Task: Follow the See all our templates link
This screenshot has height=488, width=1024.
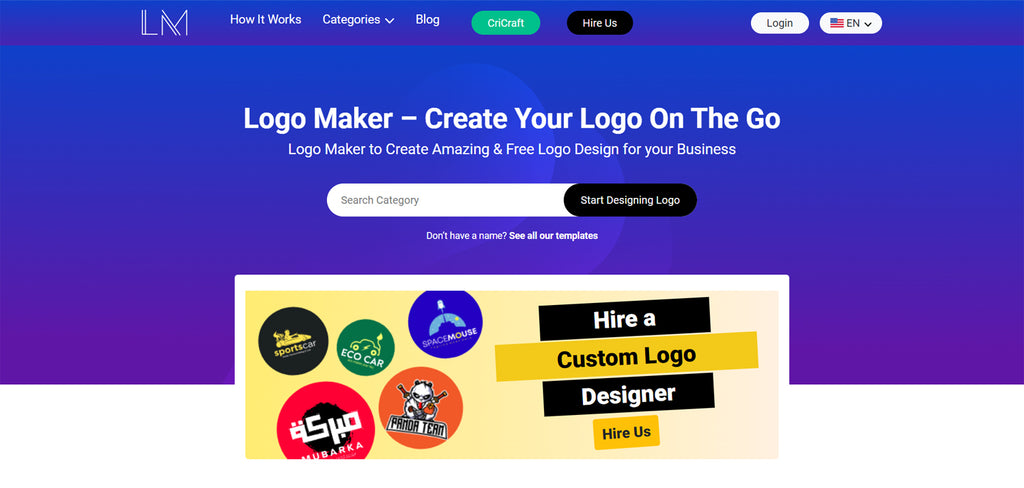Action: tap(553, 236)
